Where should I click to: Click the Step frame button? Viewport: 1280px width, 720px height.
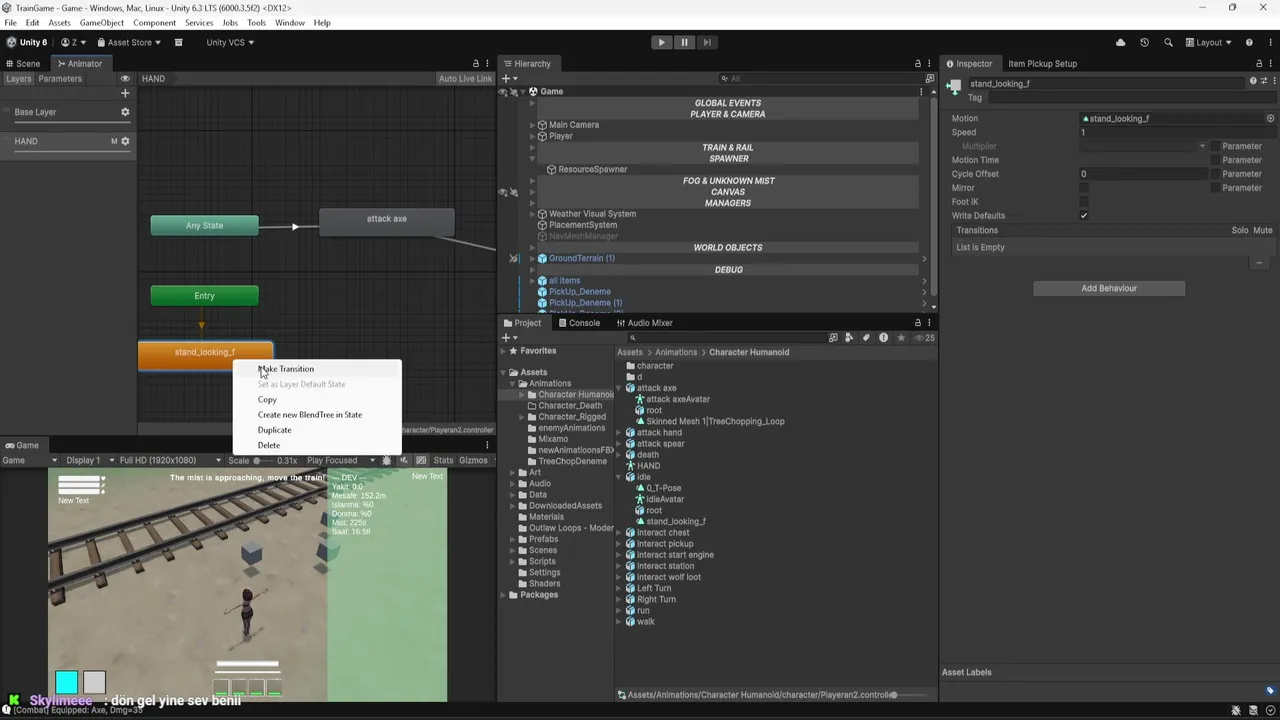tap(707, 42)
